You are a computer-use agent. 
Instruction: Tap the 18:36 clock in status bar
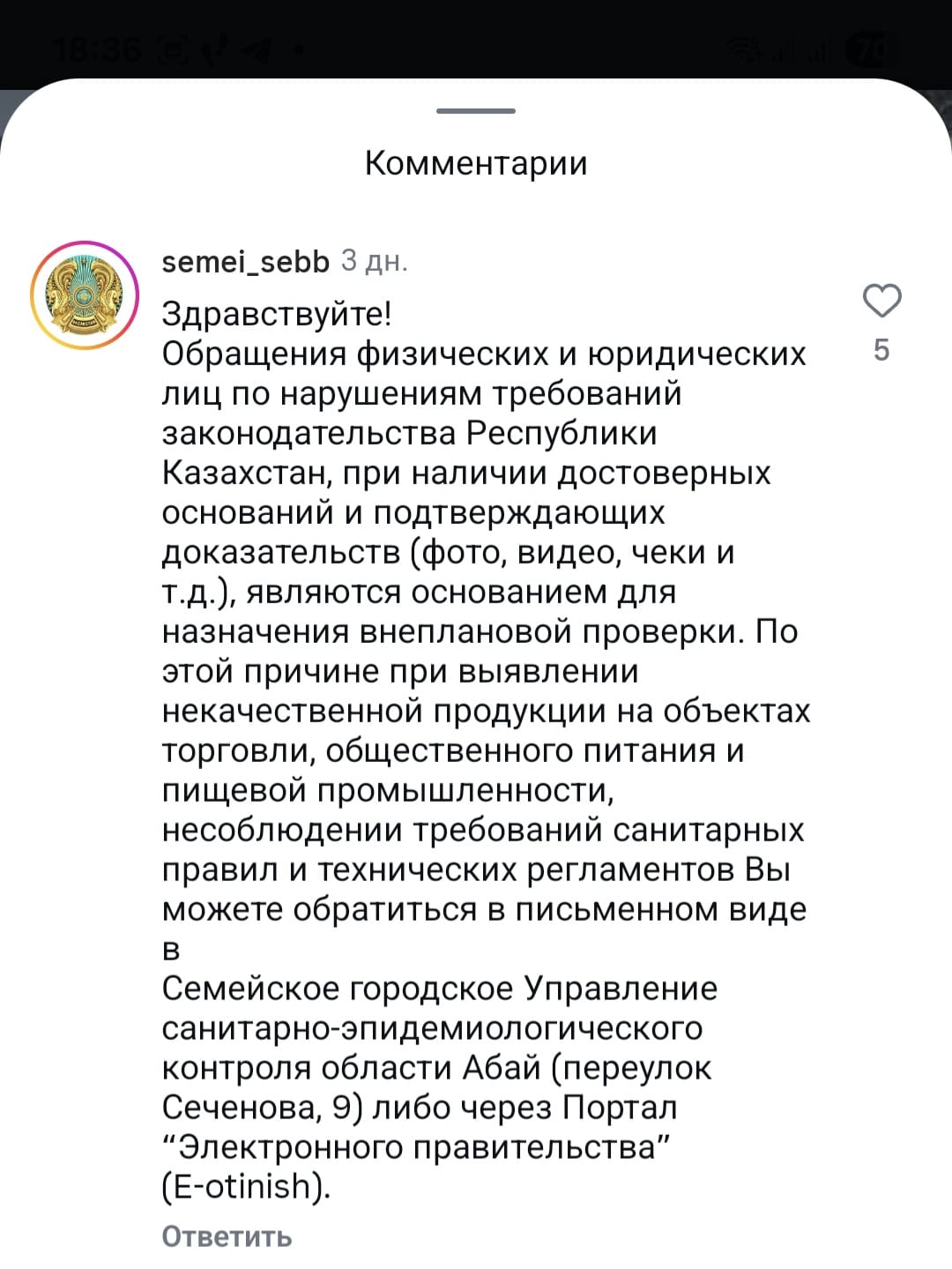click(x=95, y=50)
